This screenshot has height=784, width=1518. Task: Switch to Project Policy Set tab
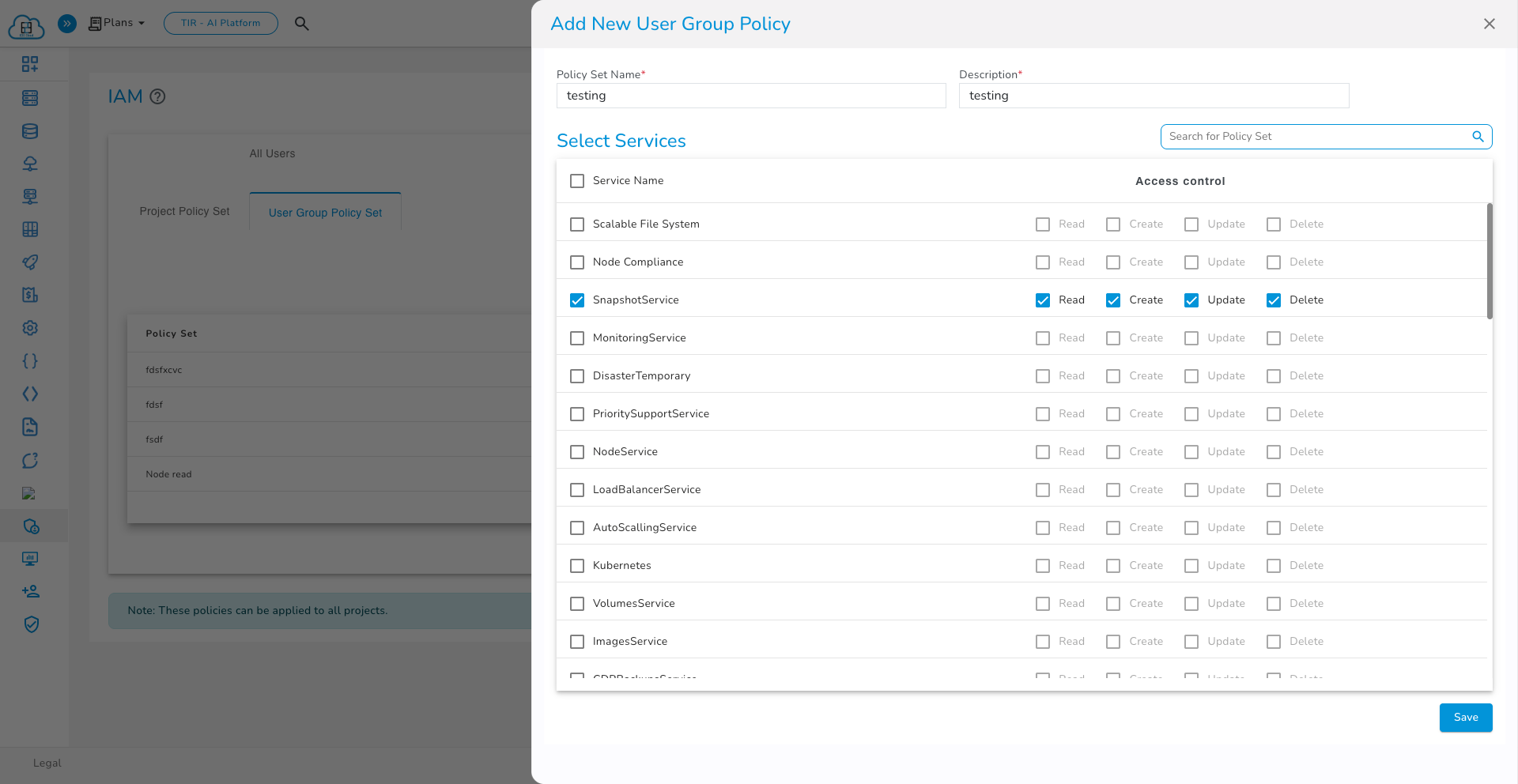[x=184, y=212]
